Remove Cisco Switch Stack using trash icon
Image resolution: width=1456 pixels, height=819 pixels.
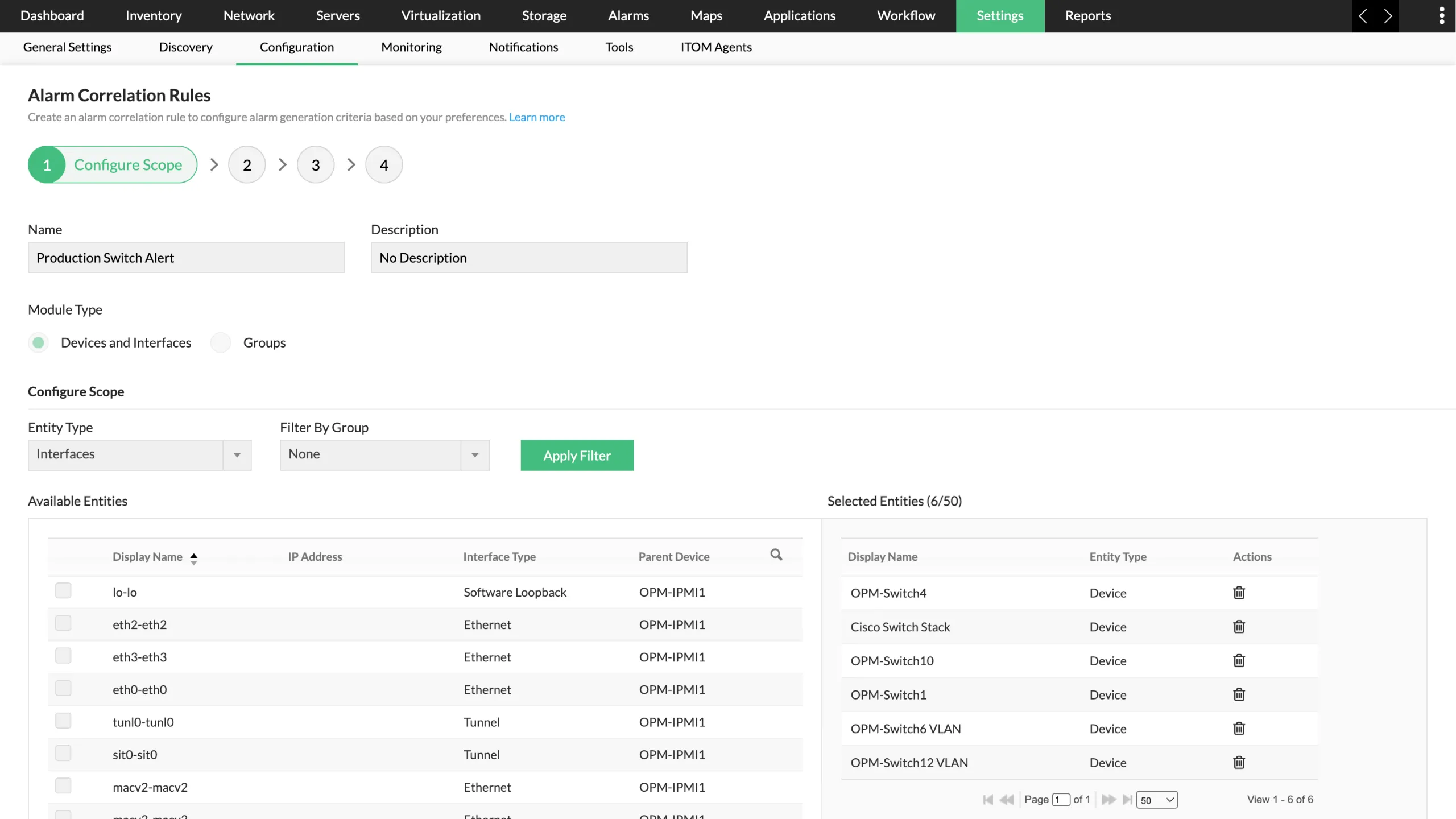pos(1239,626)
